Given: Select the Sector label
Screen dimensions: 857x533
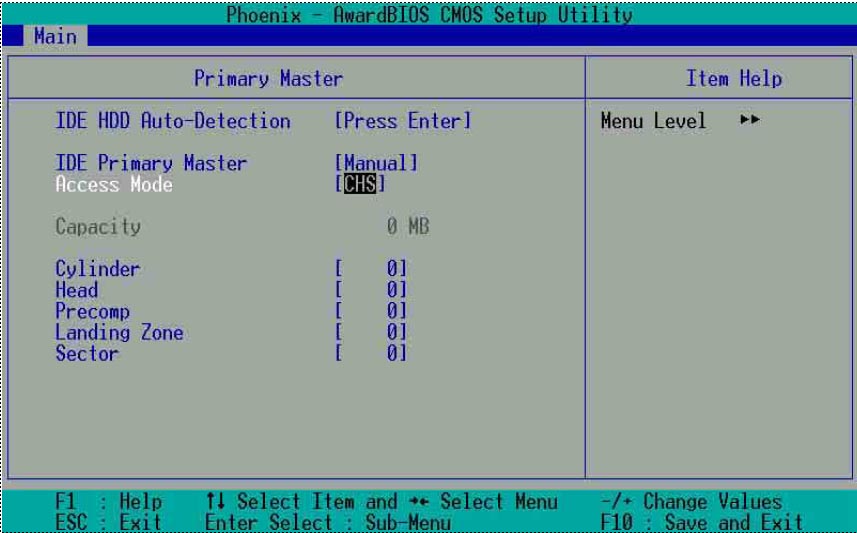Looking at the screenshot, I should pyautogui.click(x=87, y=353).
